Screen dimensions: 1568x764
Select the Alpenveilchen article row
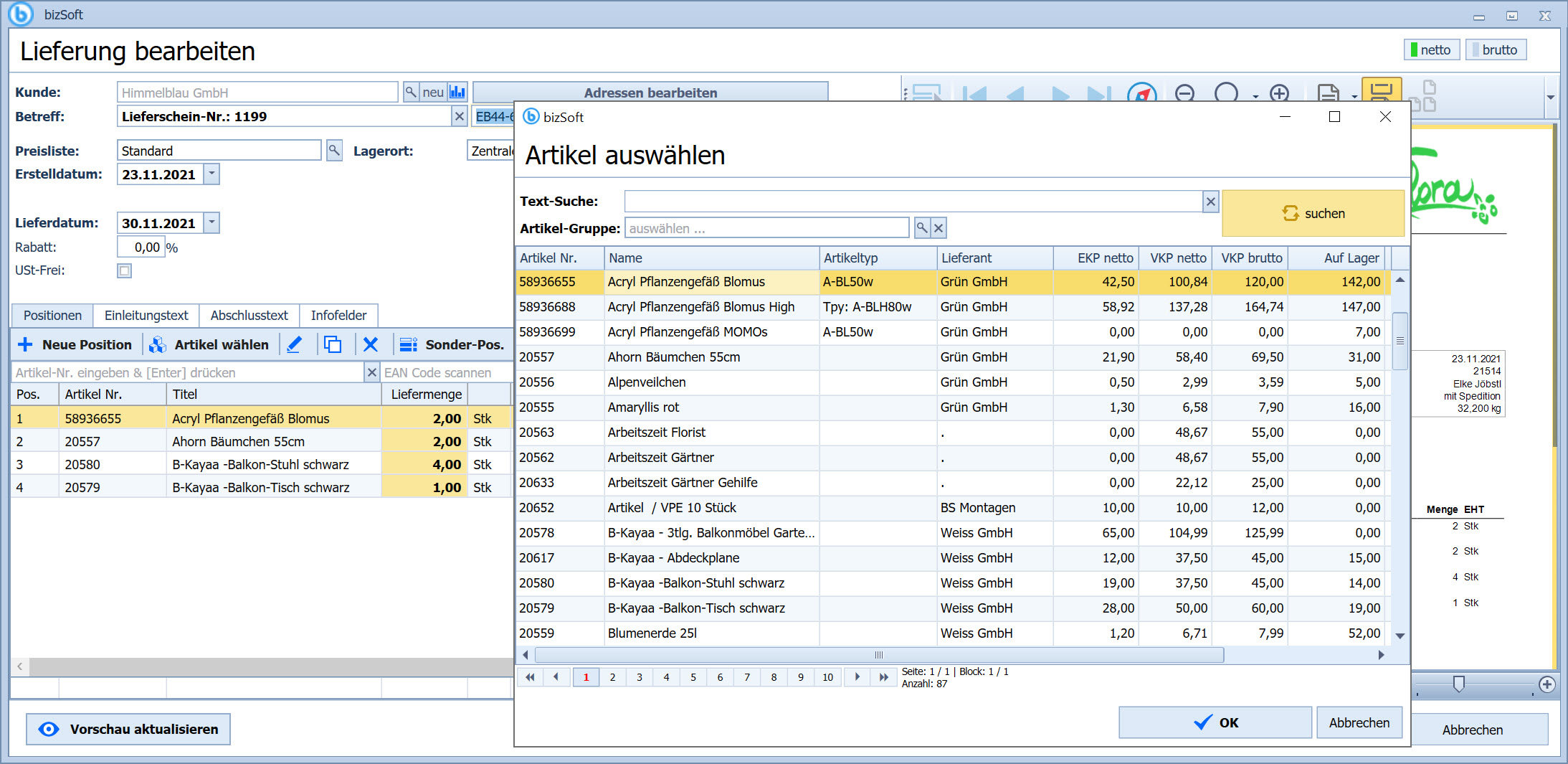(953, 382)
